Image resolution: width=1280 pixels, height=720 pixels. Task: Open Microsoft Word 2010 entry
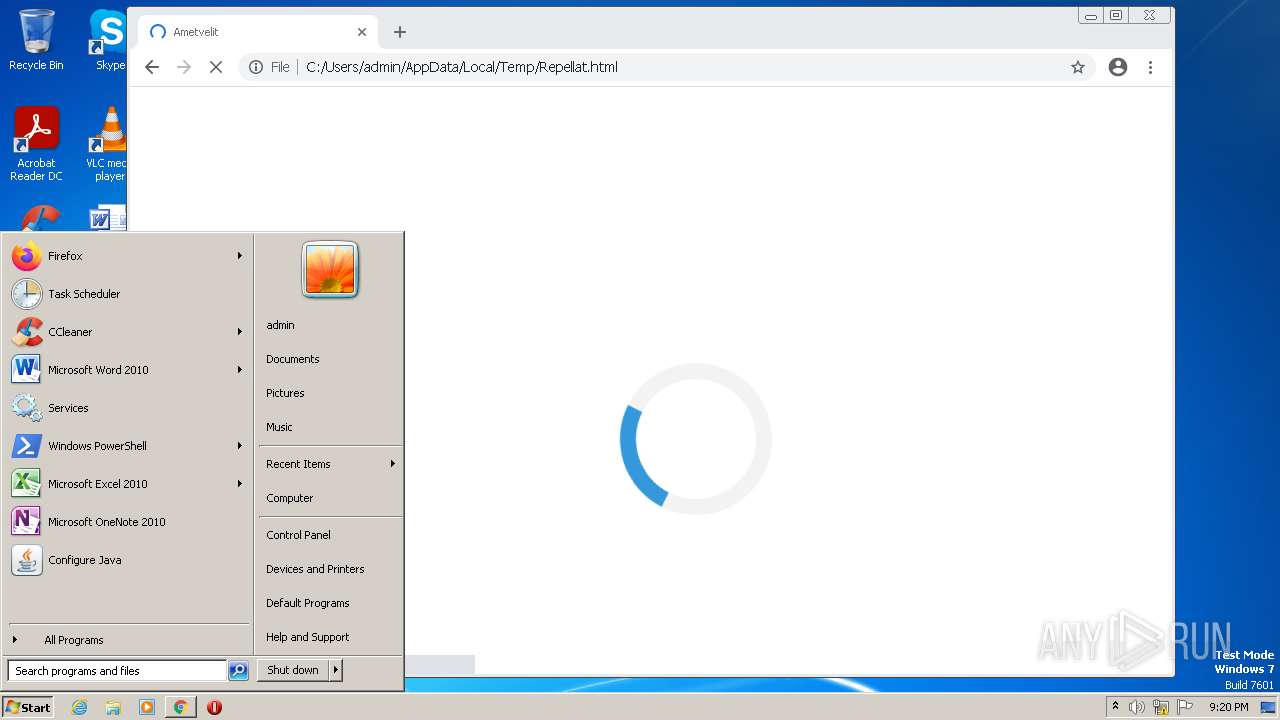tap(127, 370)
